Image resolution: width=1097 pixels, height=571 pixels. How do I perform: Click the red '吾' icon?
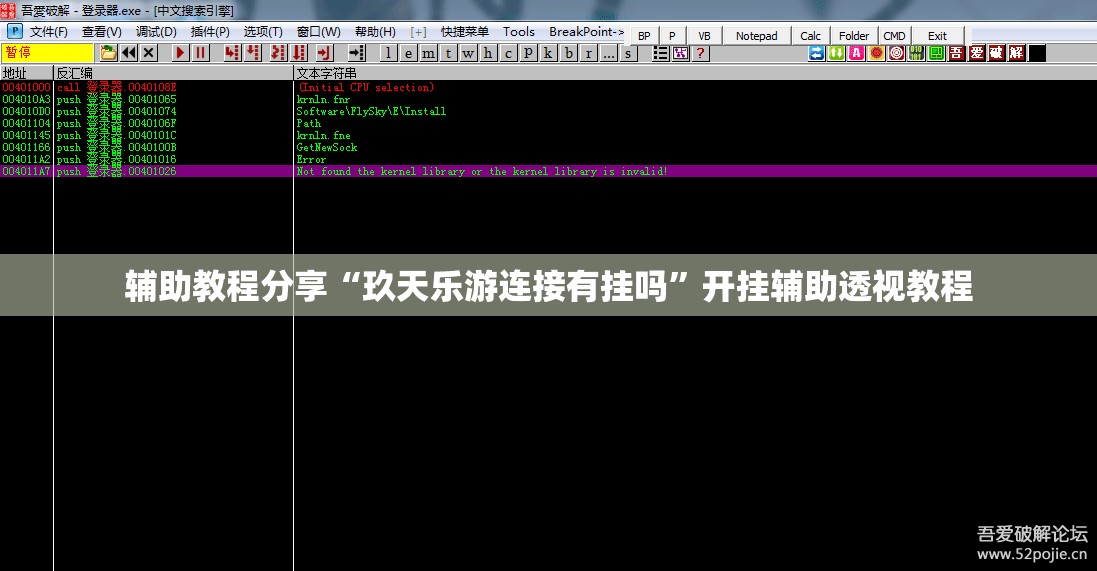click(x=956, y=53)
